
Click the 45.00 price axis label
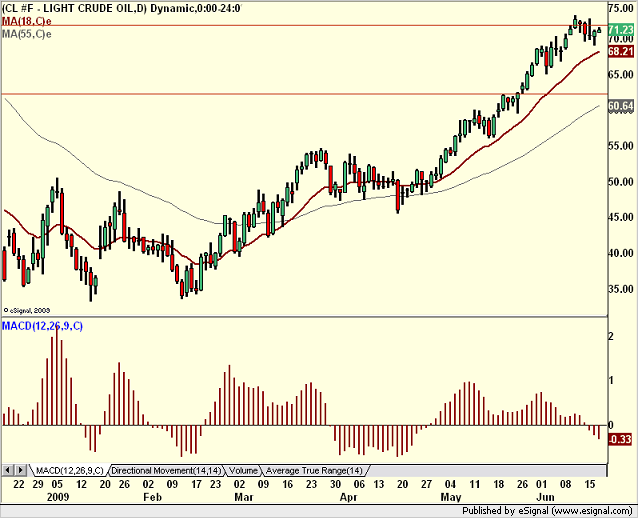621,217
